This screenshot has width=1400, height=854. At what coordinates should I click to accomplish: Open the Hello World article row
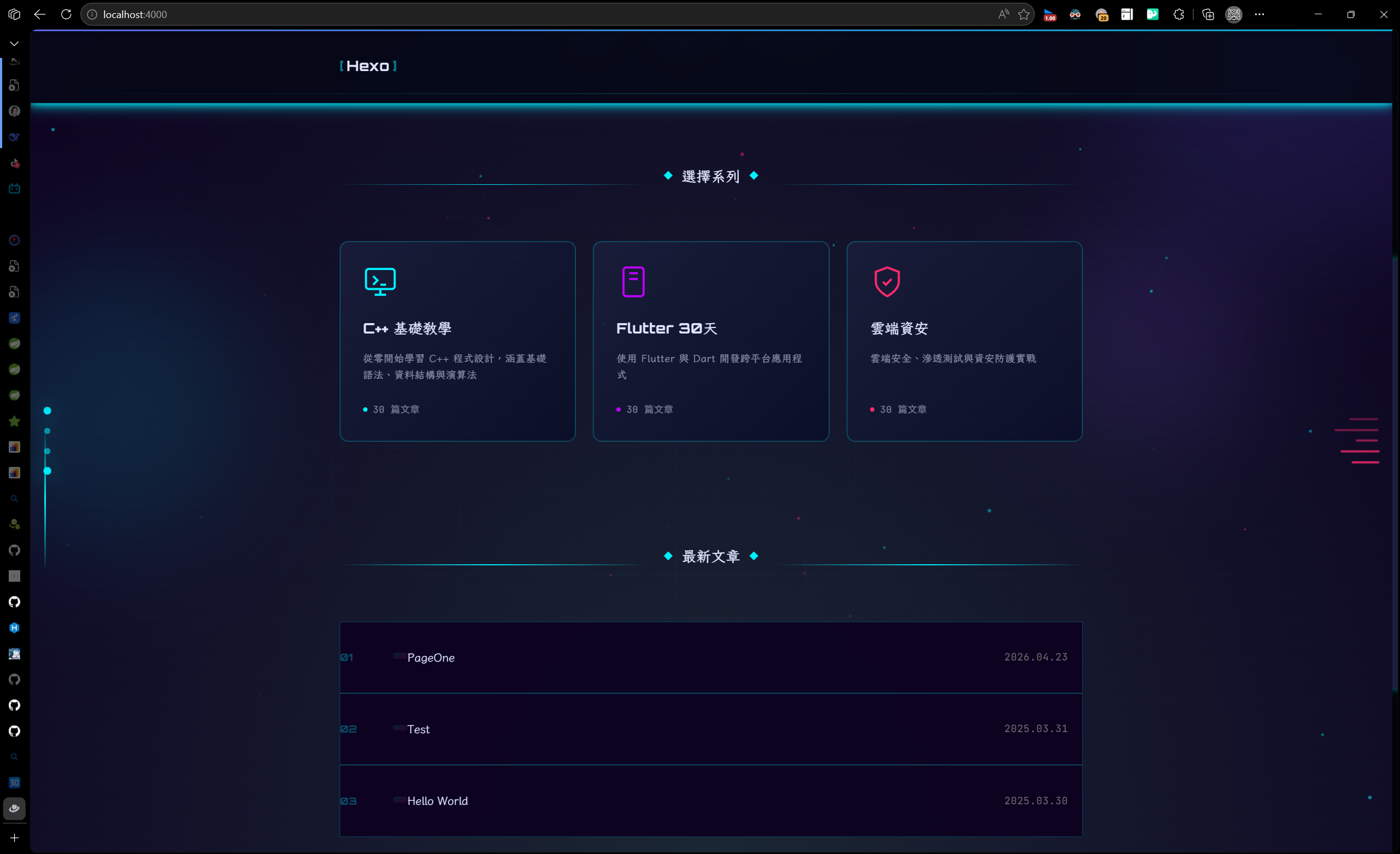click(x=710, y=800)
